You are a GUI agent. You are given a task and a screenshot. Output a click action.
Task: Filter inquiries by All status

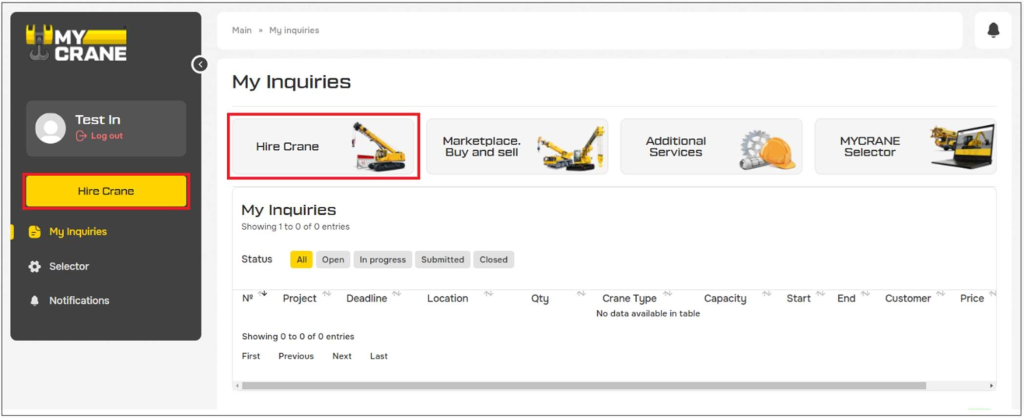pyautogui.click(x=302, y=259)
